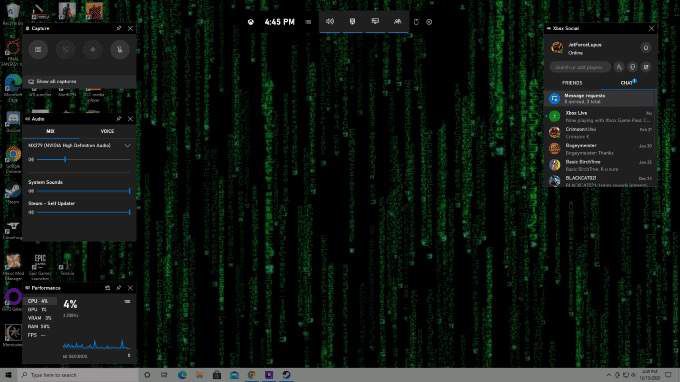Screen dimensions: 680x382
Task: Open Steam from the taskbar
Action: coord(286,375)
